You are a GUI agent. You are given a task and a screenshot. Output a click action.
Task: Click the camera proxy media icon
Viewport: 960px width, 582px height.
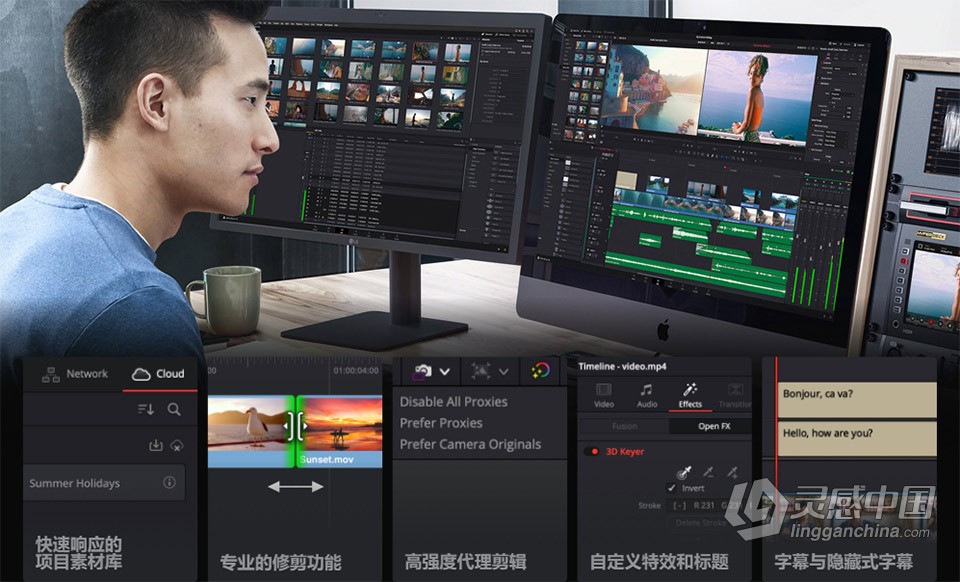pyautogui.click(x=423, y=370)
